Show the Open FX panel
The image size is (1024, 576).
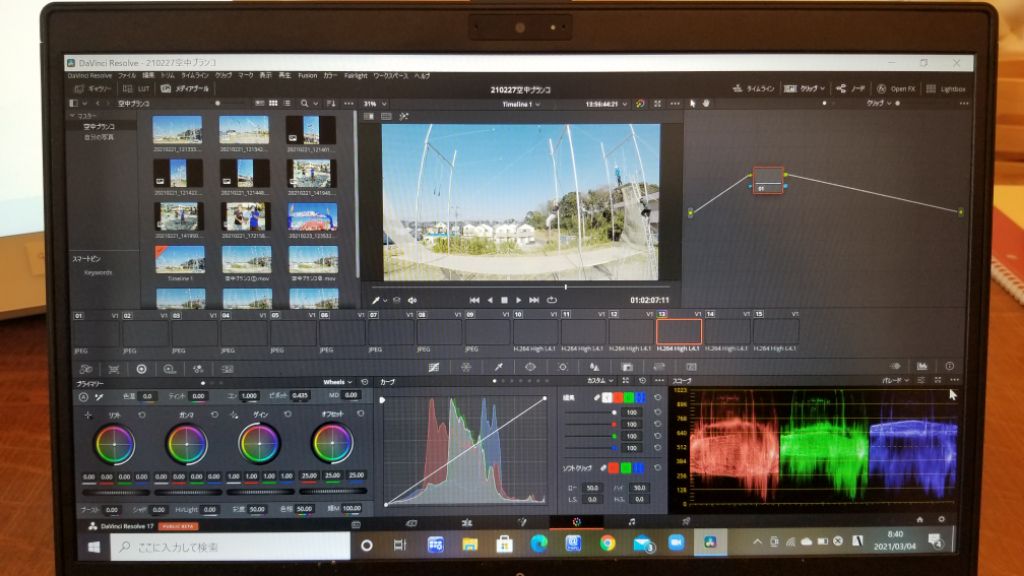click(898, 88)
